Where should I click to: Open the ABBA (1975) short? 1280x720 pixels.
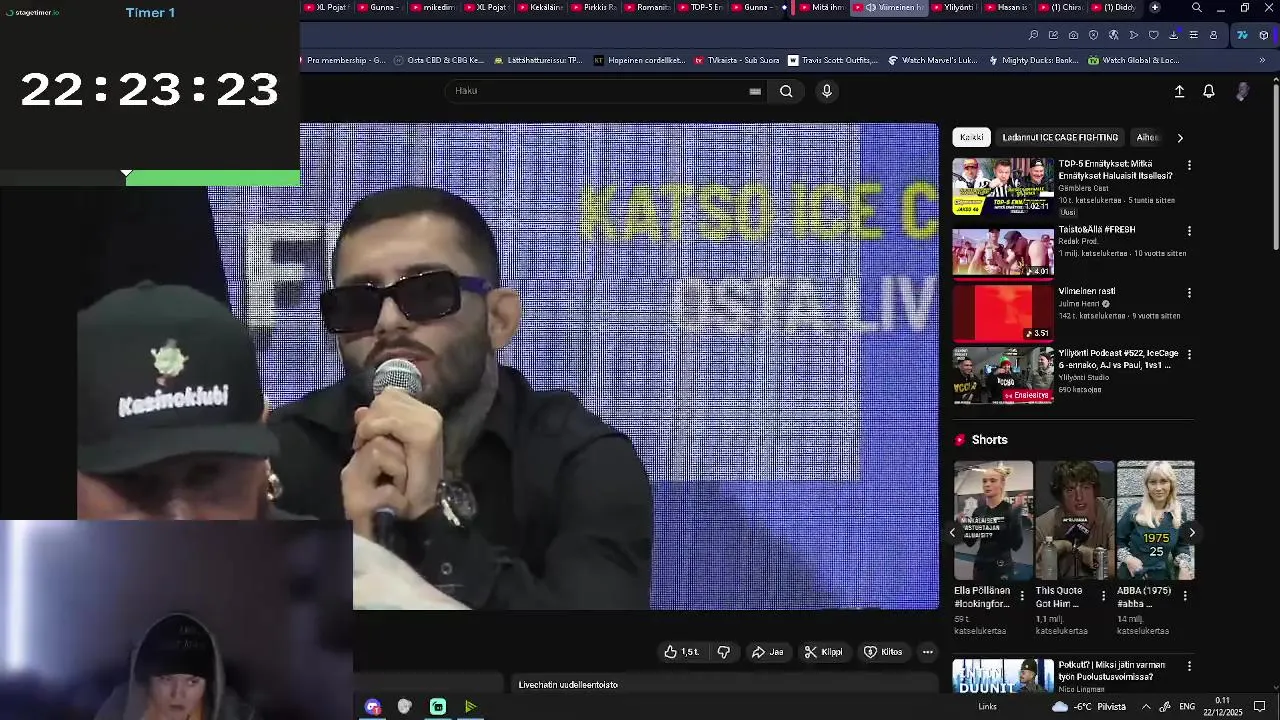[1155, 521]
